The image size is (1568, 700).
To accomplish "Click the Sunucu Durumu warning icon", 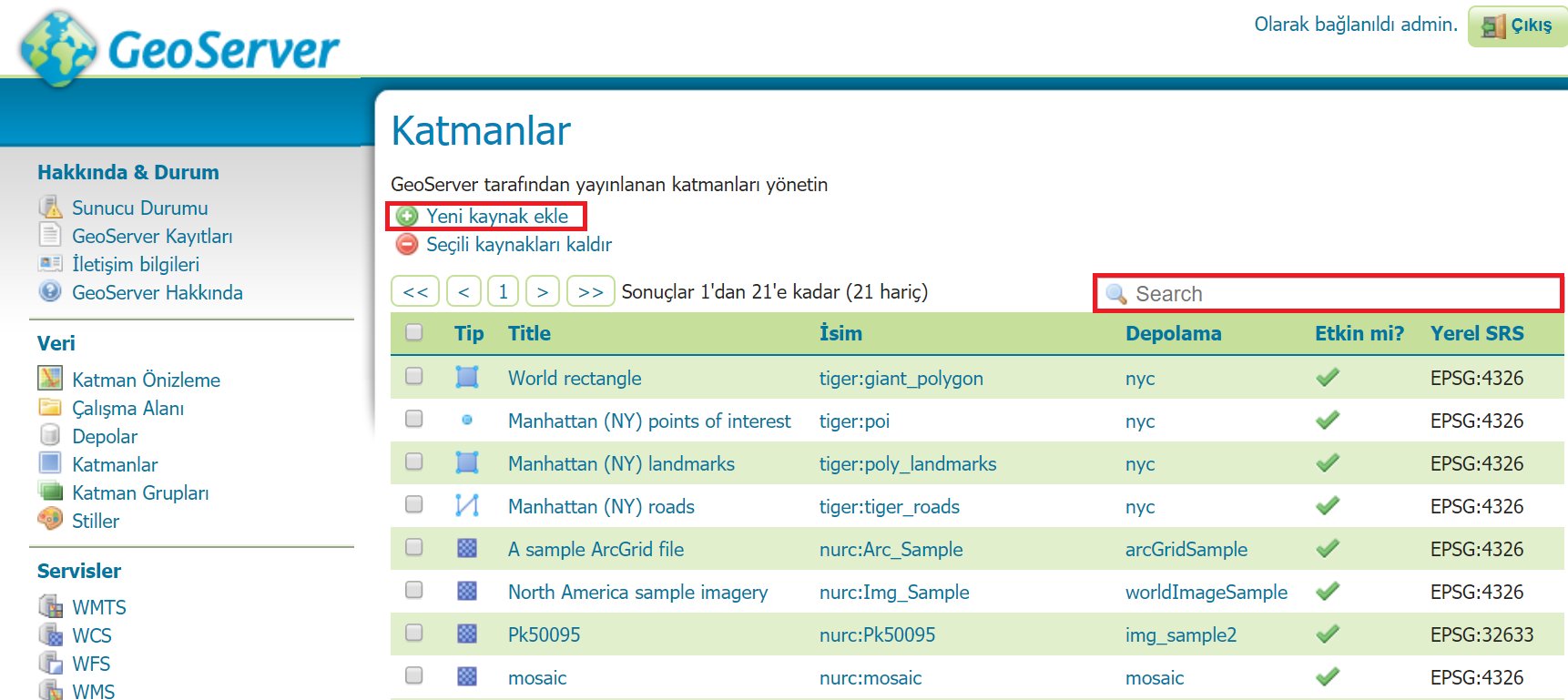I will click(x=50, y=207).
